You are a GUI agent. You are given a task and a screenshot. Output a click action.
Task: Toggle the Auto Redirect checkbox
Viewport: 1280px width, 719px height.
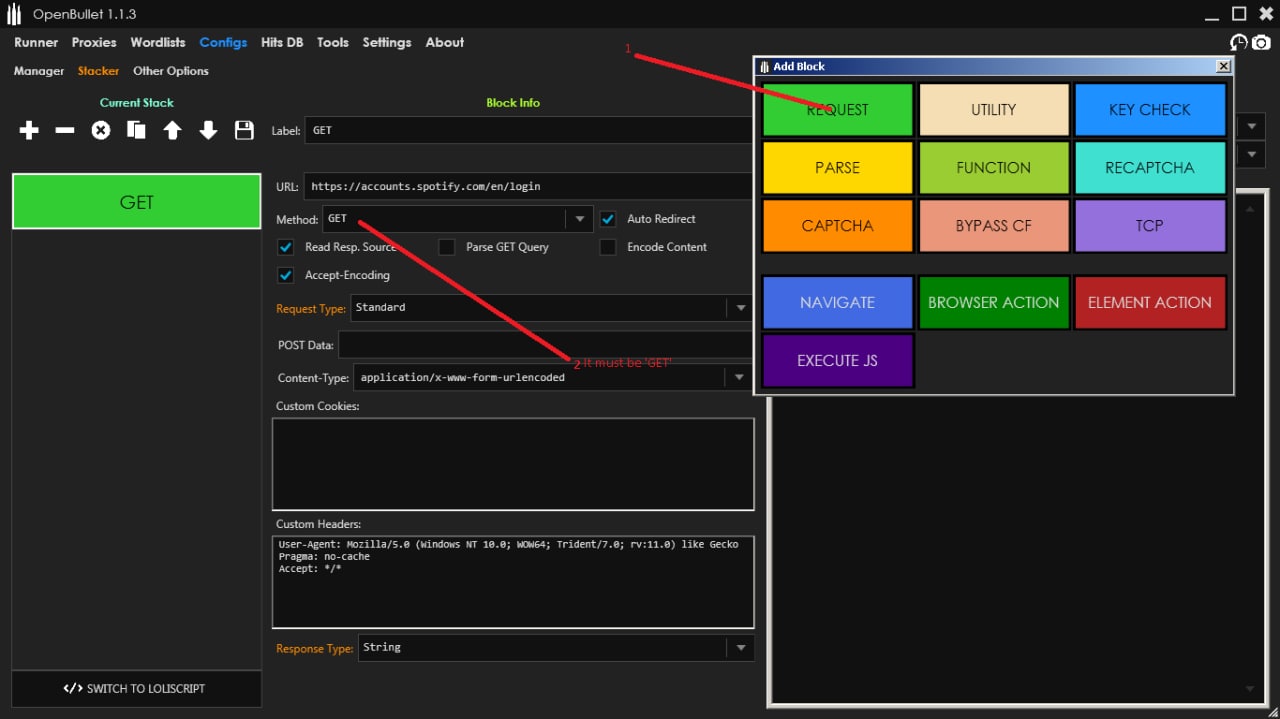[608, 219]
